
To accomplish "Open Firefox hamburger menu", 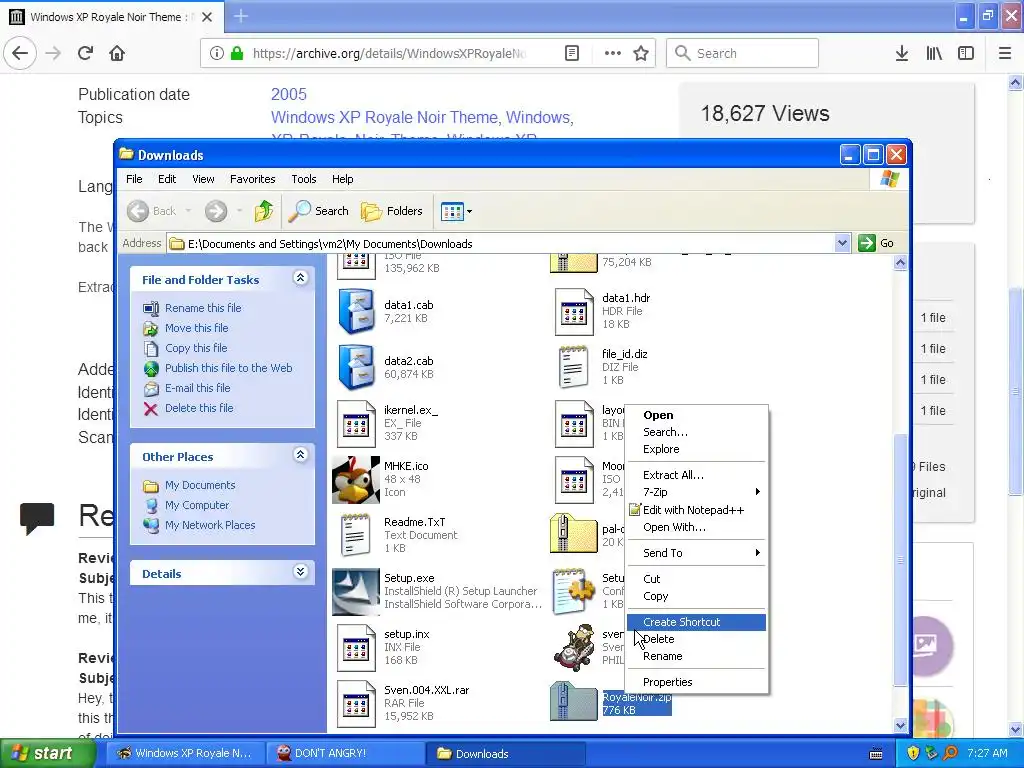I will point(1004,53).
